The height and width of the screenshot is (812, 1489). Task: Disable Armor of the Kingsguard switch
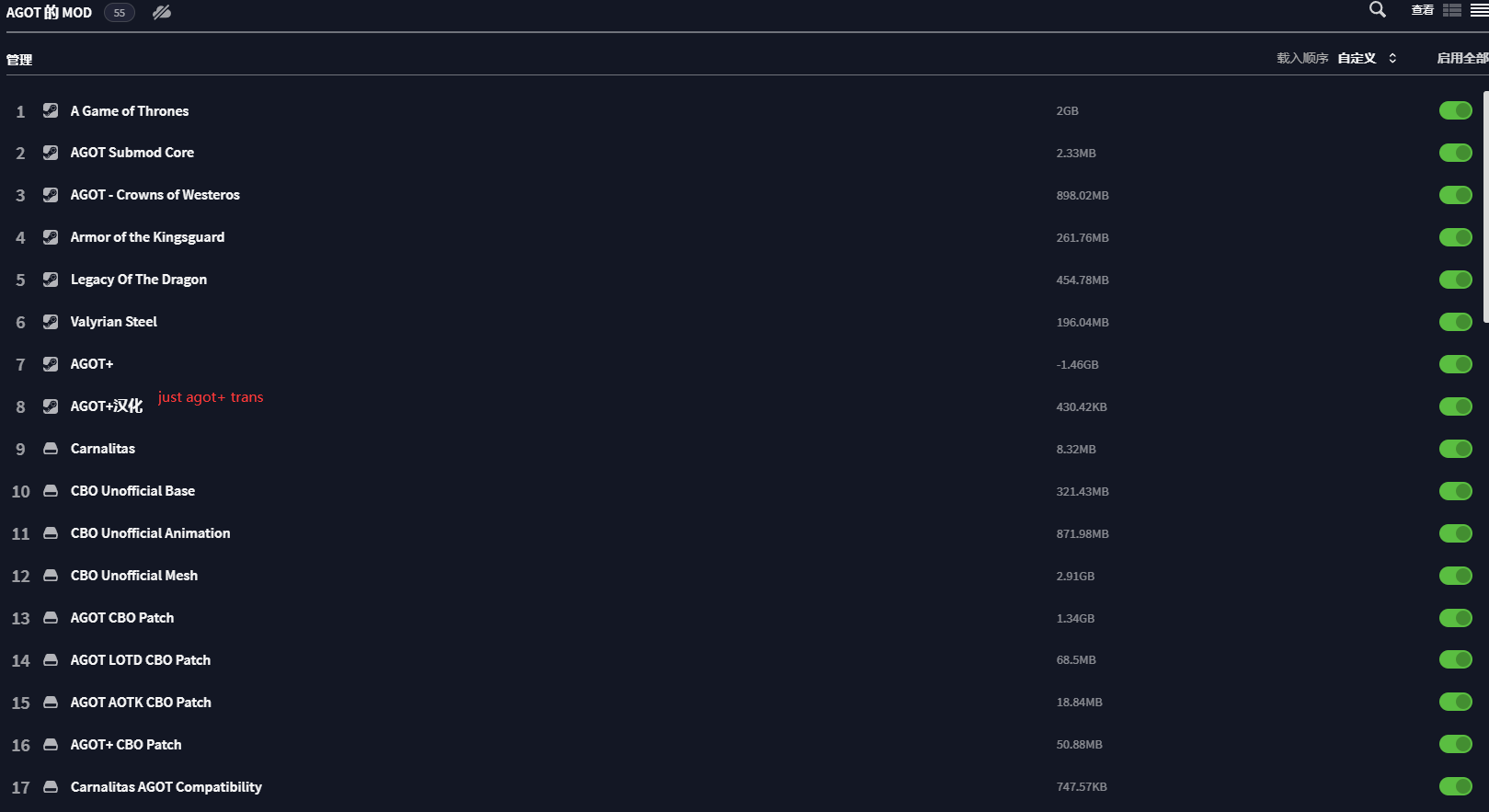click(x=1456, y=237)
